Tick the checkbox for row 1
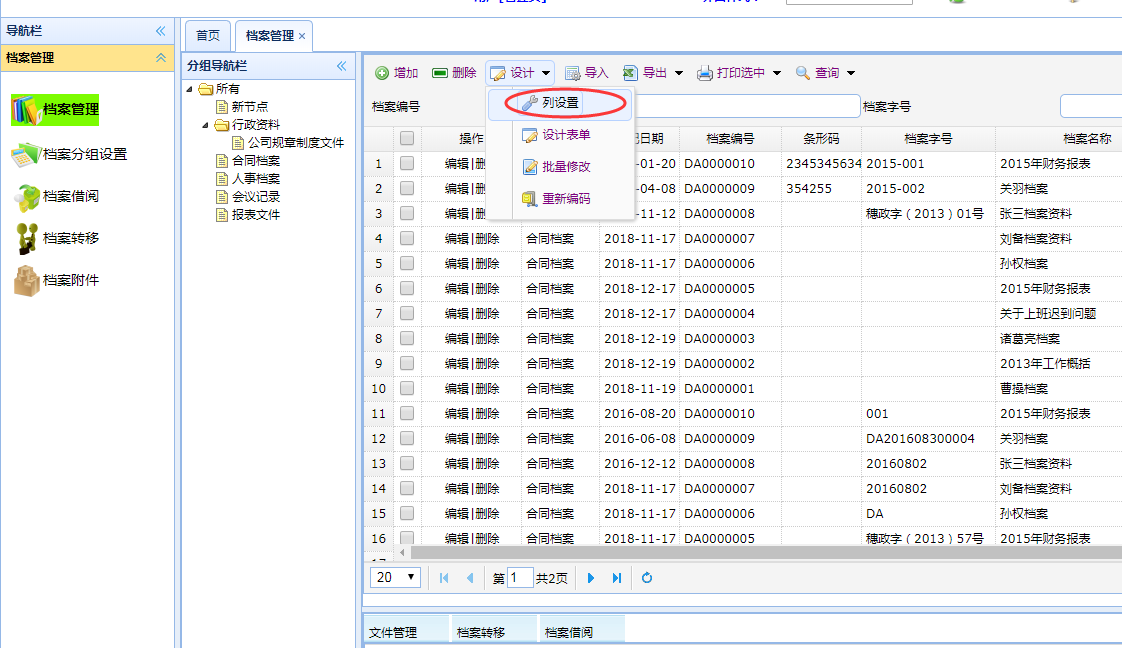Image resolution: width=1122 pixels, height=648 pixels. pyautogui.click(x=407, y=164)
